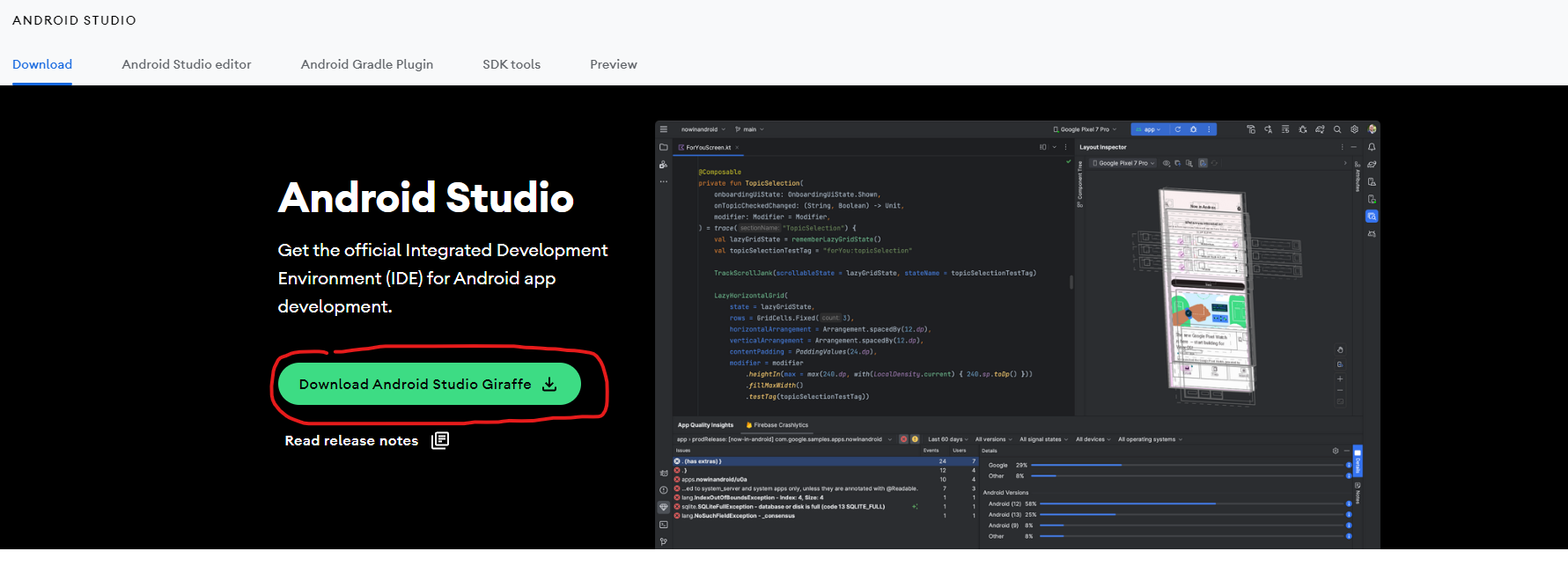Open the All operating systems dropdown
1568x588 pixels.
click(x=1150, y=439)
